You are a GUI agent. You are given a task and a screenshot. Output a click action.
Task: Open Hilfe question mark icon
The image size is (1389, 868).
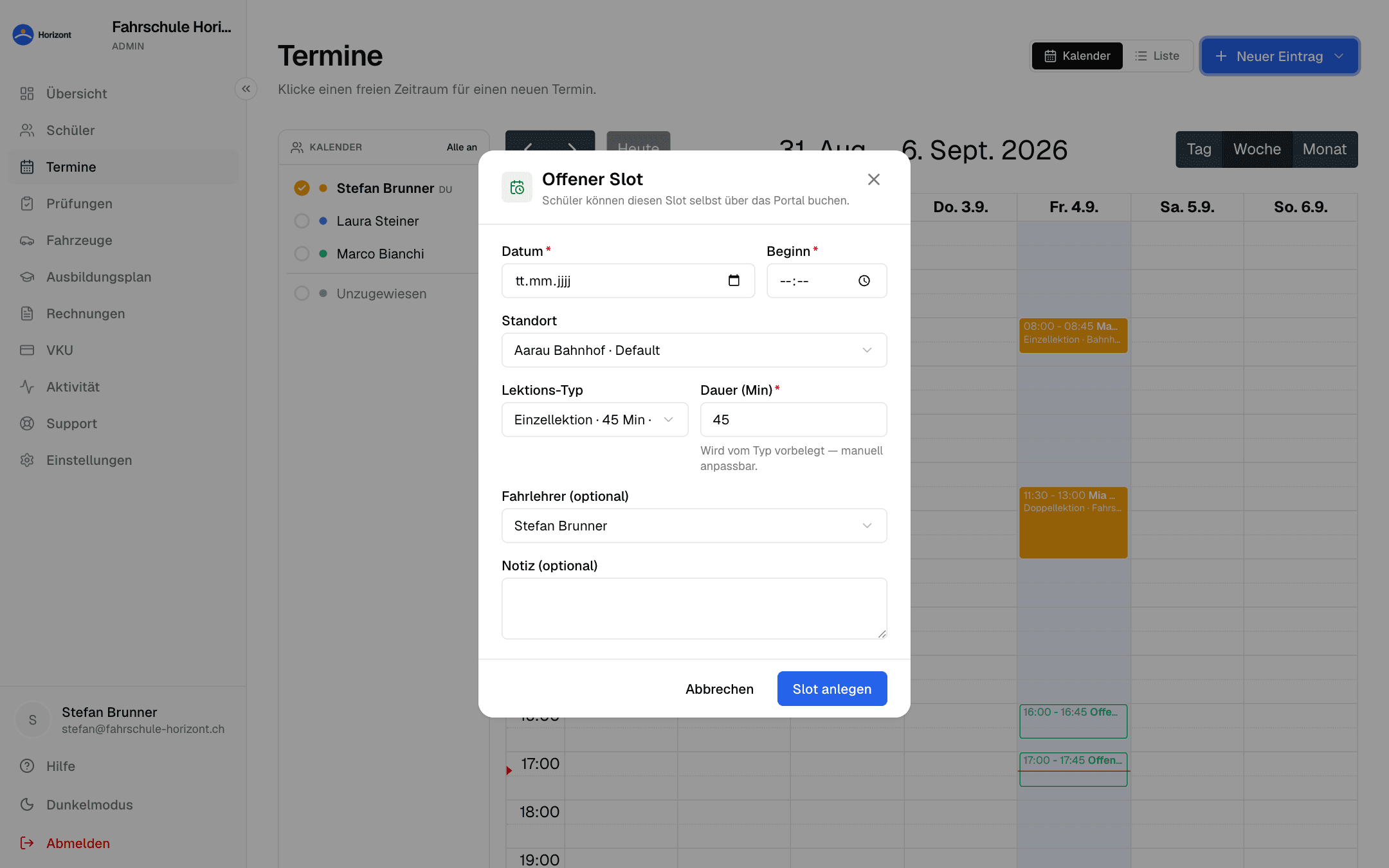[x=27, y=766]
